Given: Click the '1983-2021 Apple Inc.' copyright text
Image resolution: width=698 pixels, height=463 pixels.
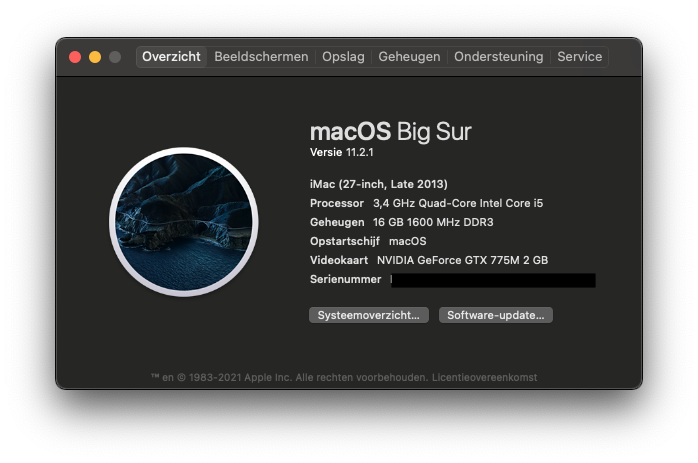Looking at the screenshot, I should 240,378.
